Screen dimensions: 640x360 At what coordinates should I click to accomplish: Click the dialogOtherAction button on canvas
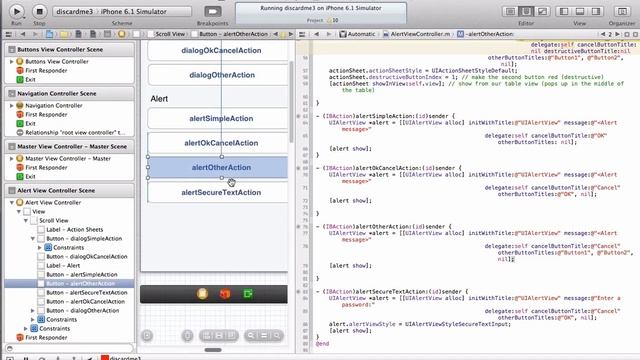(x=218, y=75)
